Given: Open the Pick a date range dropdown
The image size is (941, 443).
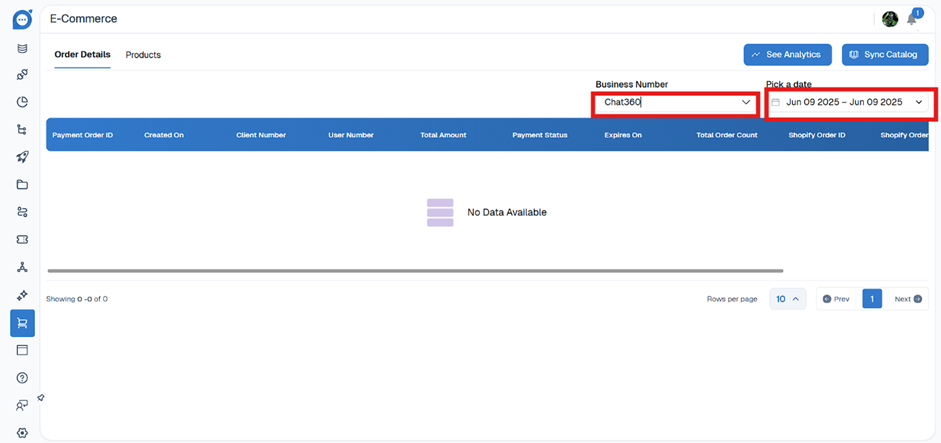Looking at the screenshot, I should 850,102.
